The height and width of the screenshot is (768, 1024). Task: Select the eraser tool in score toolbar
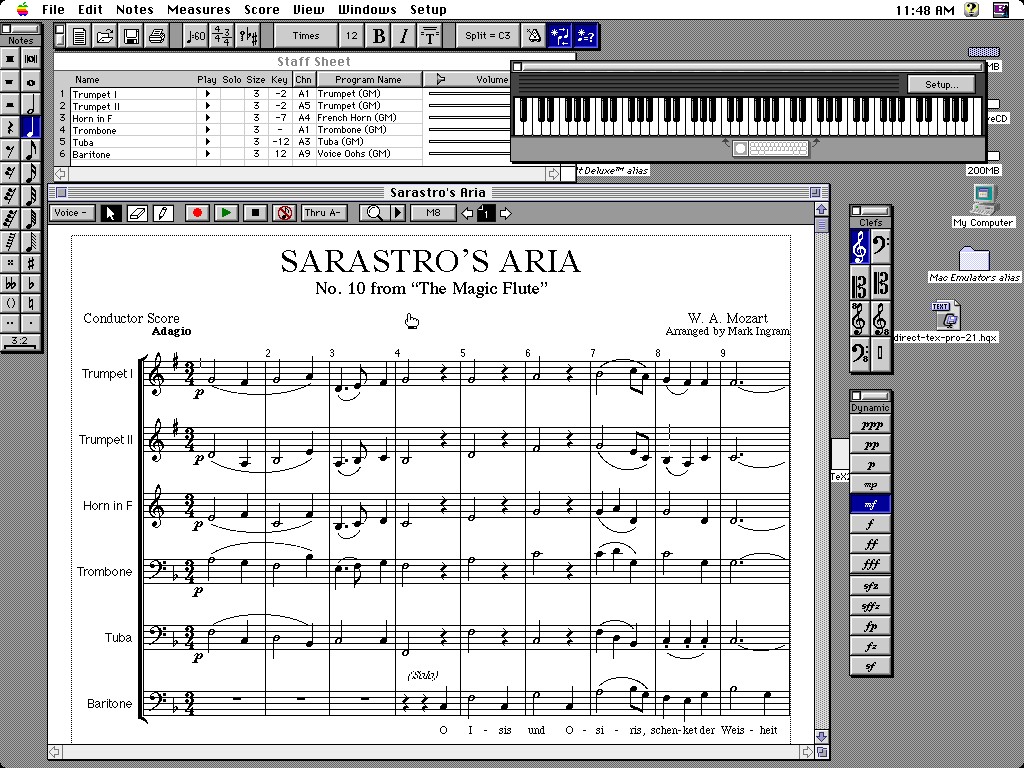(137, 213)
